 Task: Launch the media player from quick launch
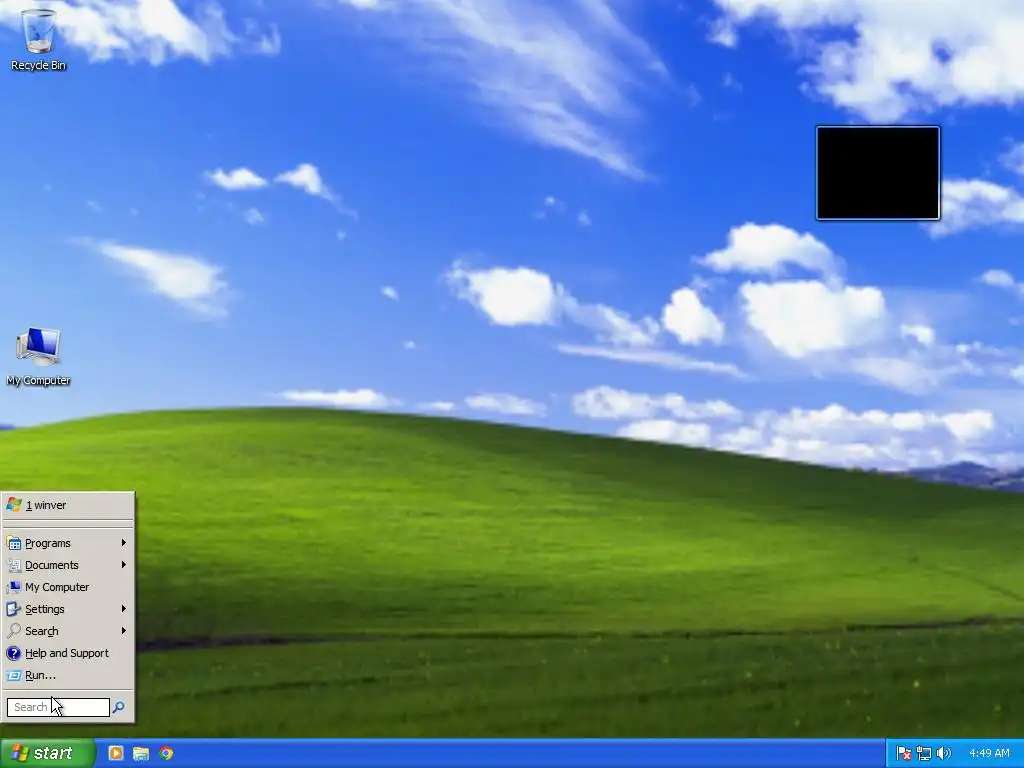click(x=116, y=753)
